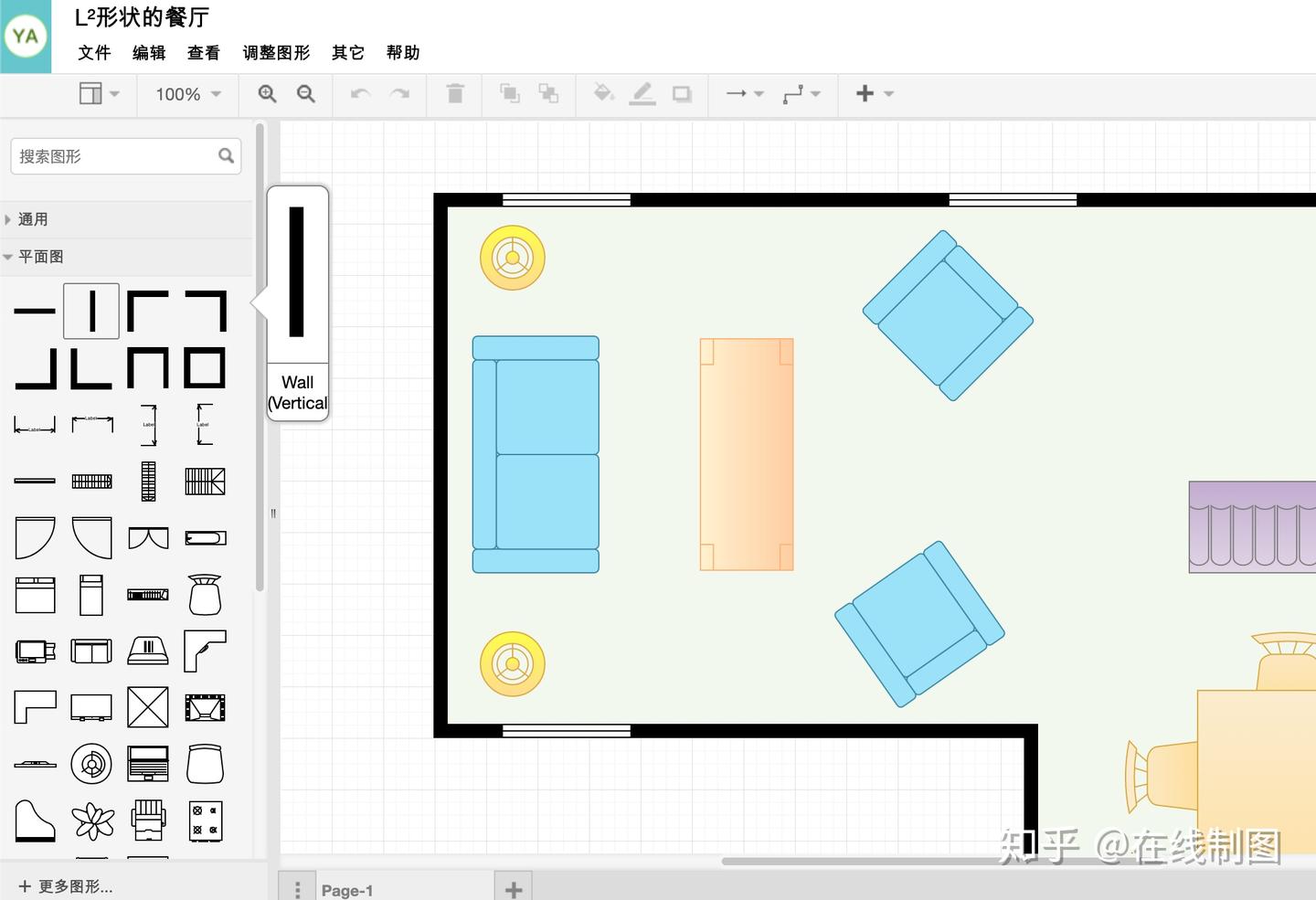
Task: Open the 100% zoom level dropdown
Action: (x=188, y=94)
